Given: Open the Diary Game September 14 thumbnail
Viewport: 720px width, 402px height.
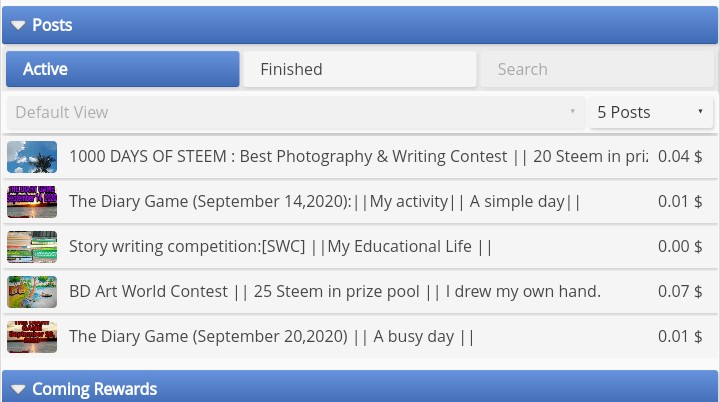Looking at the screenshot, I should click(32, 202).
